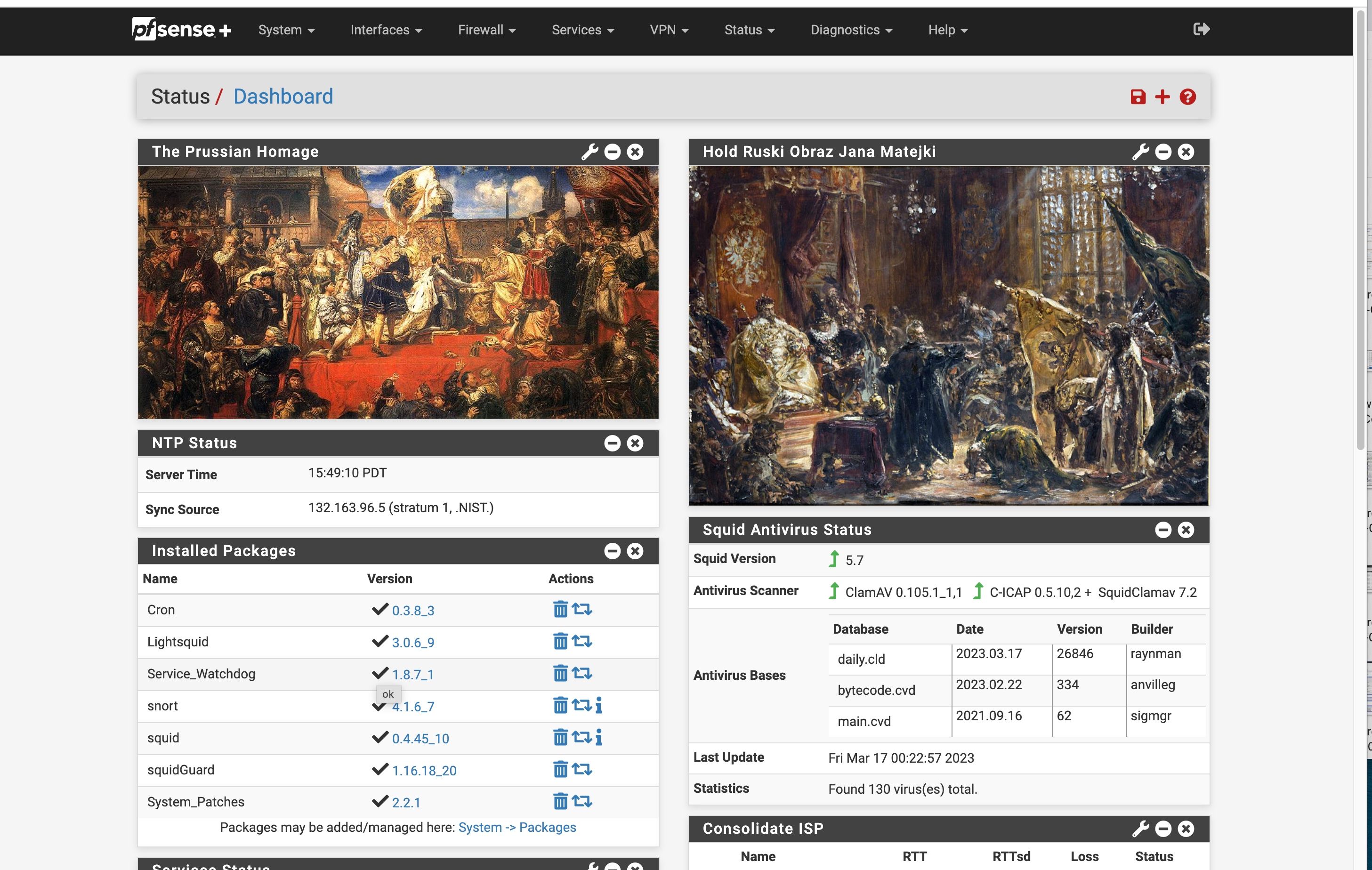Reinstall Service_Watchdog package
Viewport: 1372px width, 870px height.
pyautogui.click(x=582, y=673)
